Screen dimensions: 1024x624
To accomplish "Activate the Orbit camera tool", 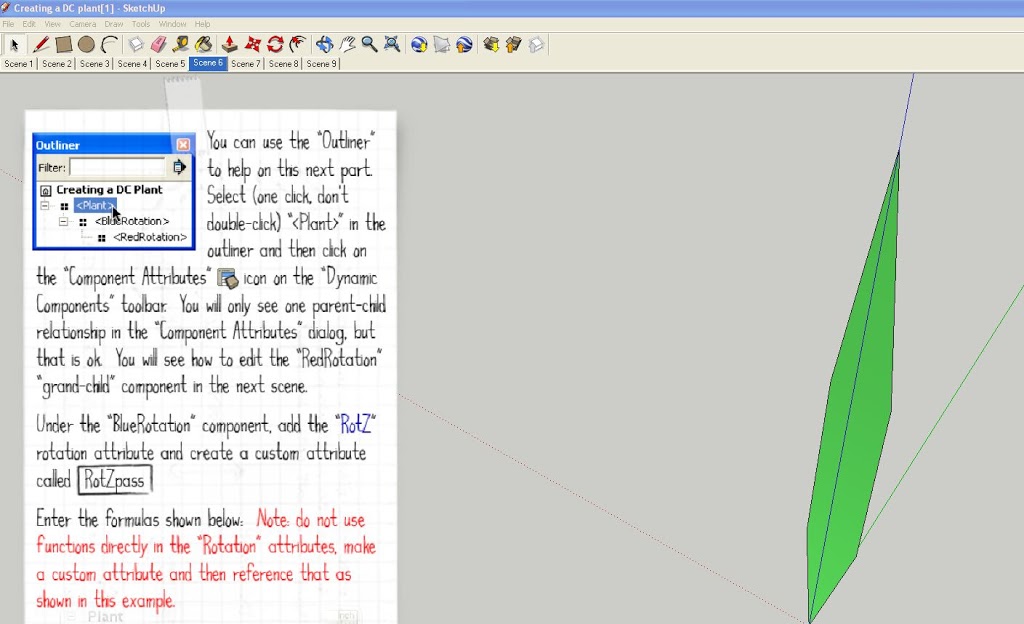I will [325, 44].
